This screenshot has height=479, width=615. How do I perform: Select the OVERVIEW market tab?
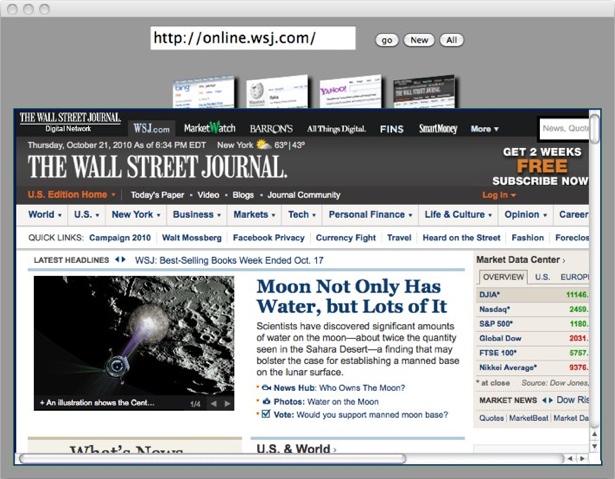(503, 277)
